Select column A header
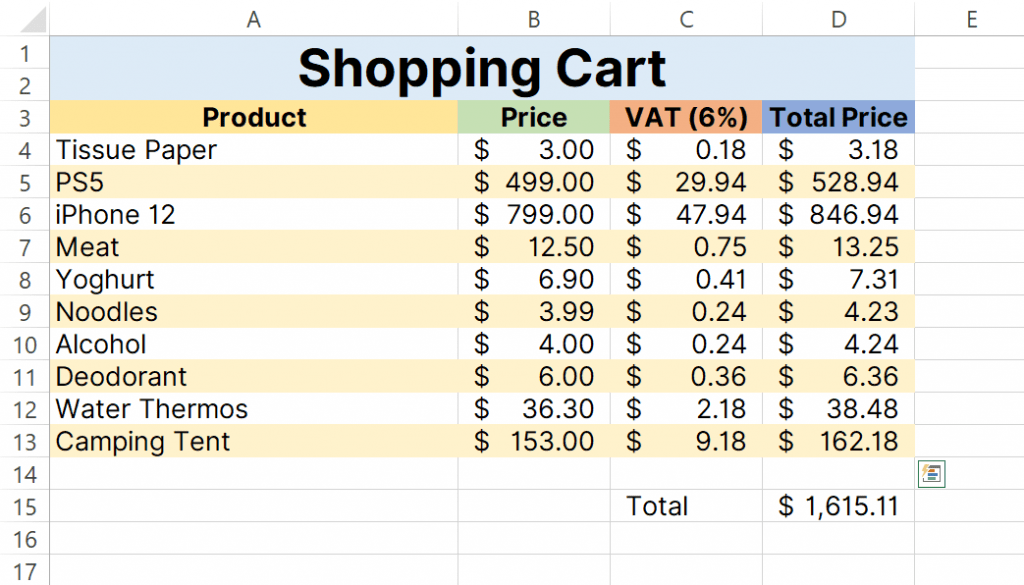Image resolution: width=1024 pixels, height=585 pixels. point(253,19)
